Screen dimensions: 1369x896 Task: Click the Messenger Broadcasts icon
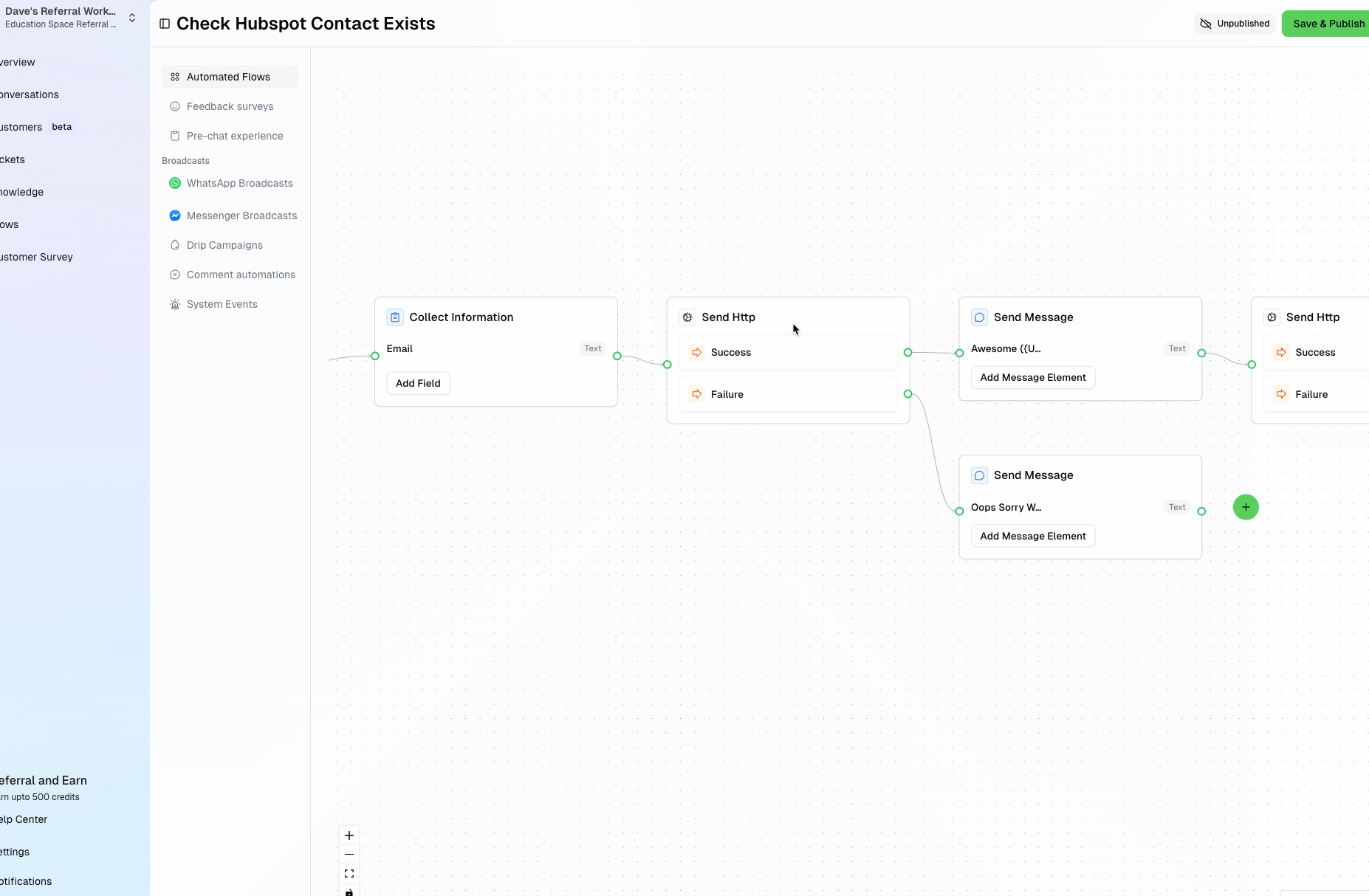coord(174,215)
